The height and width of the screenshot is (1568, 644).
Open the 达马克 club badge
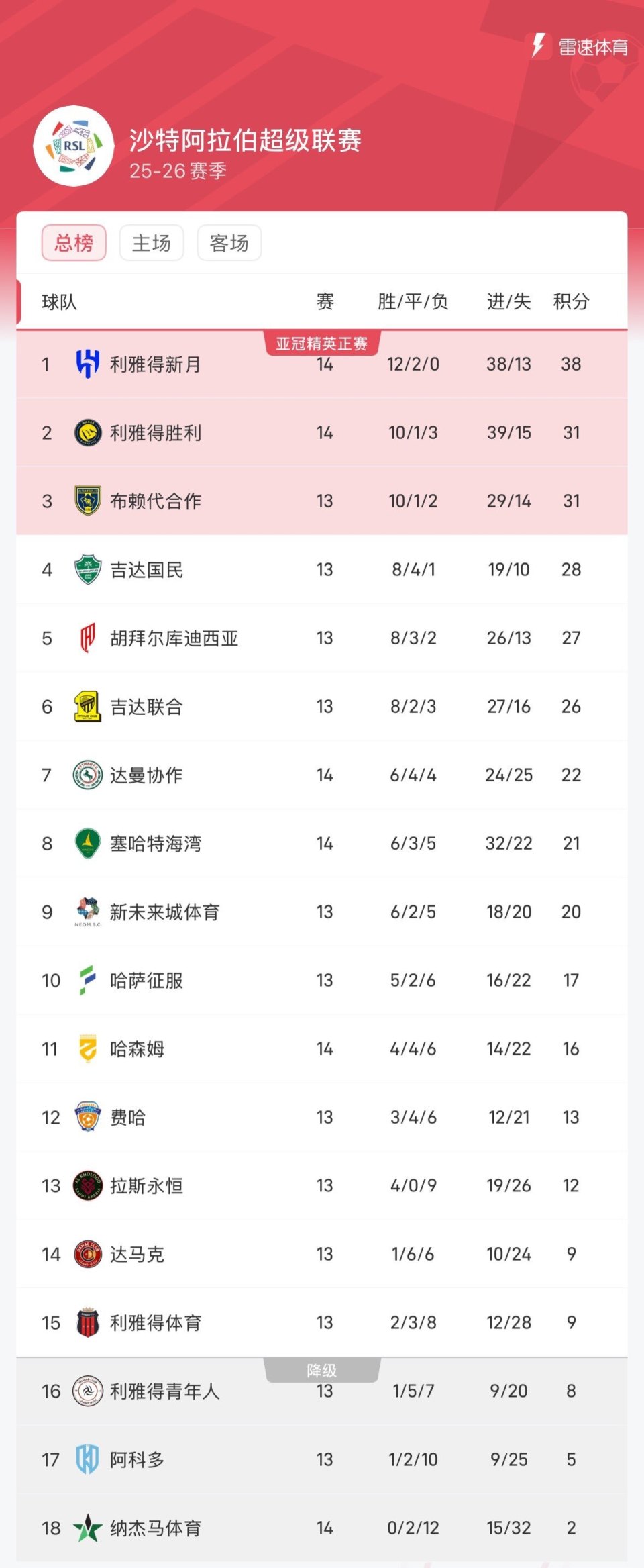[x=87, y=1255]
